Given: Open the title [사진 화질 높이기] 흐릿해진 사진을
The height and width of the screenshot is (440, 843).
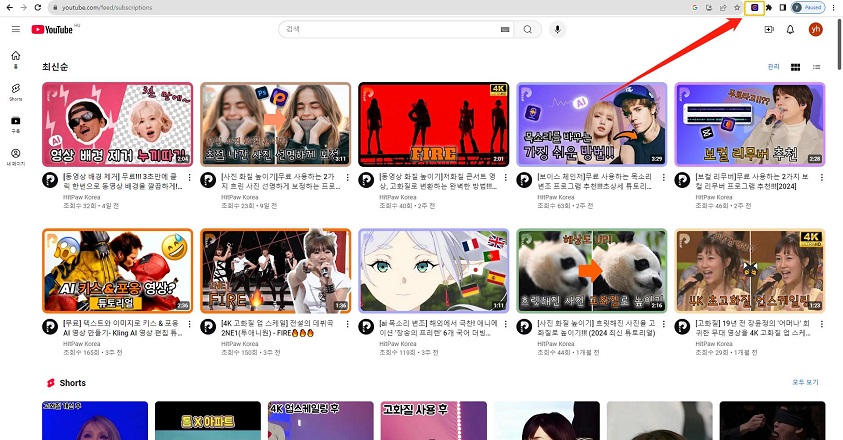Looking at the screenshot, I should point(596,328).
